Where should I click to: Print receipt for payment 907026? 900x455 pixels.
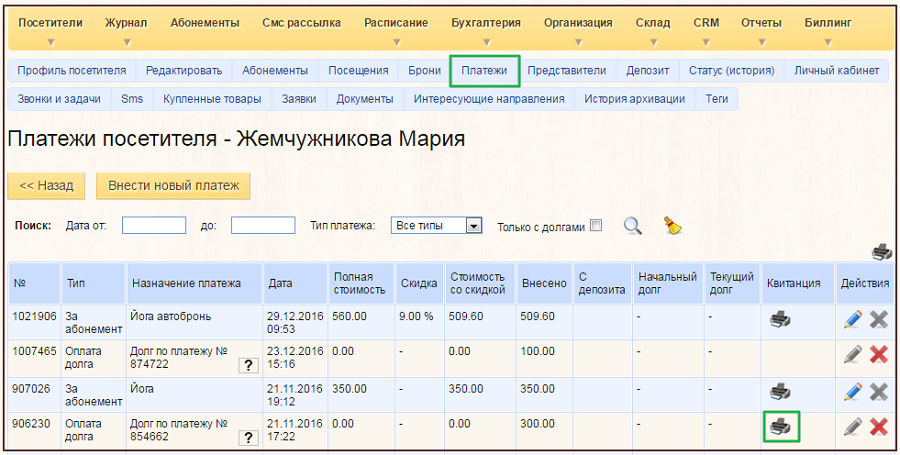coord(780,392)
